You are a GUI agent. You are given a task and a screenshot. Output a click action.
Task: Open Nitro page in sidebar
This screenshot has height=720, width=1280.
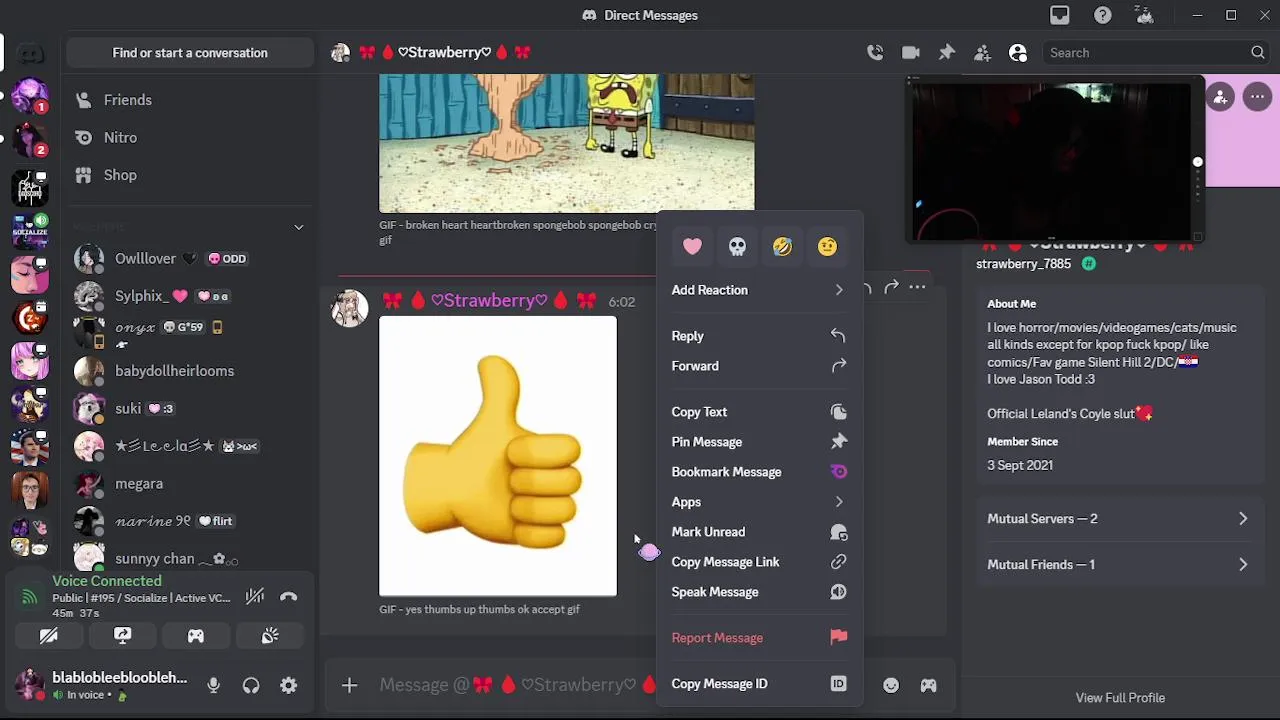(190, 138)
